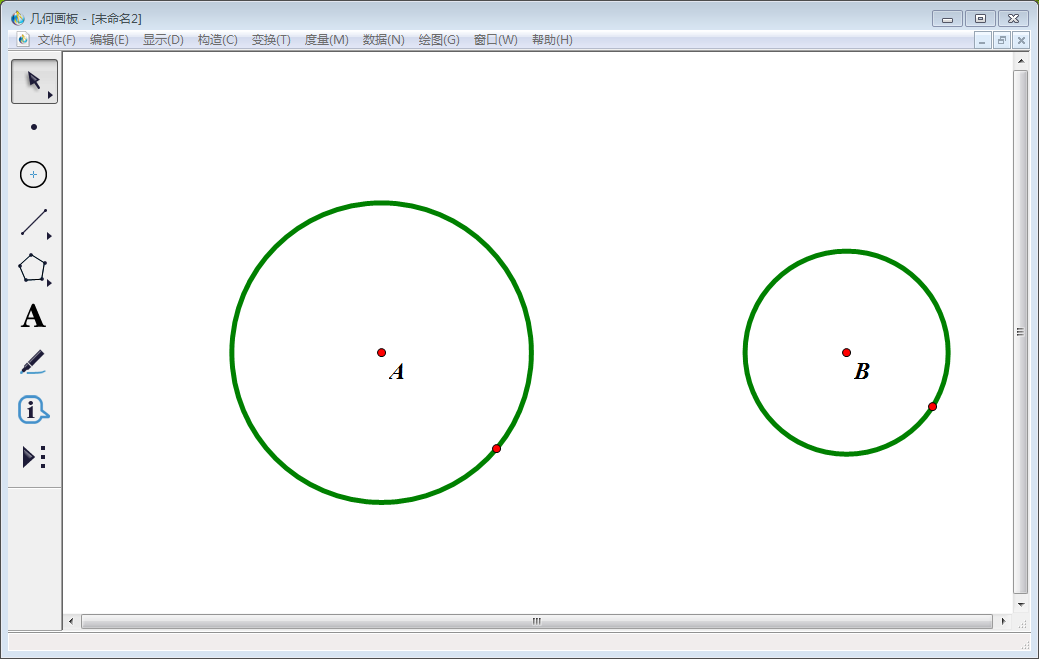Screen dimensions: 1039x659
Task: Select center point A of large circle
Action: point(382,352)
